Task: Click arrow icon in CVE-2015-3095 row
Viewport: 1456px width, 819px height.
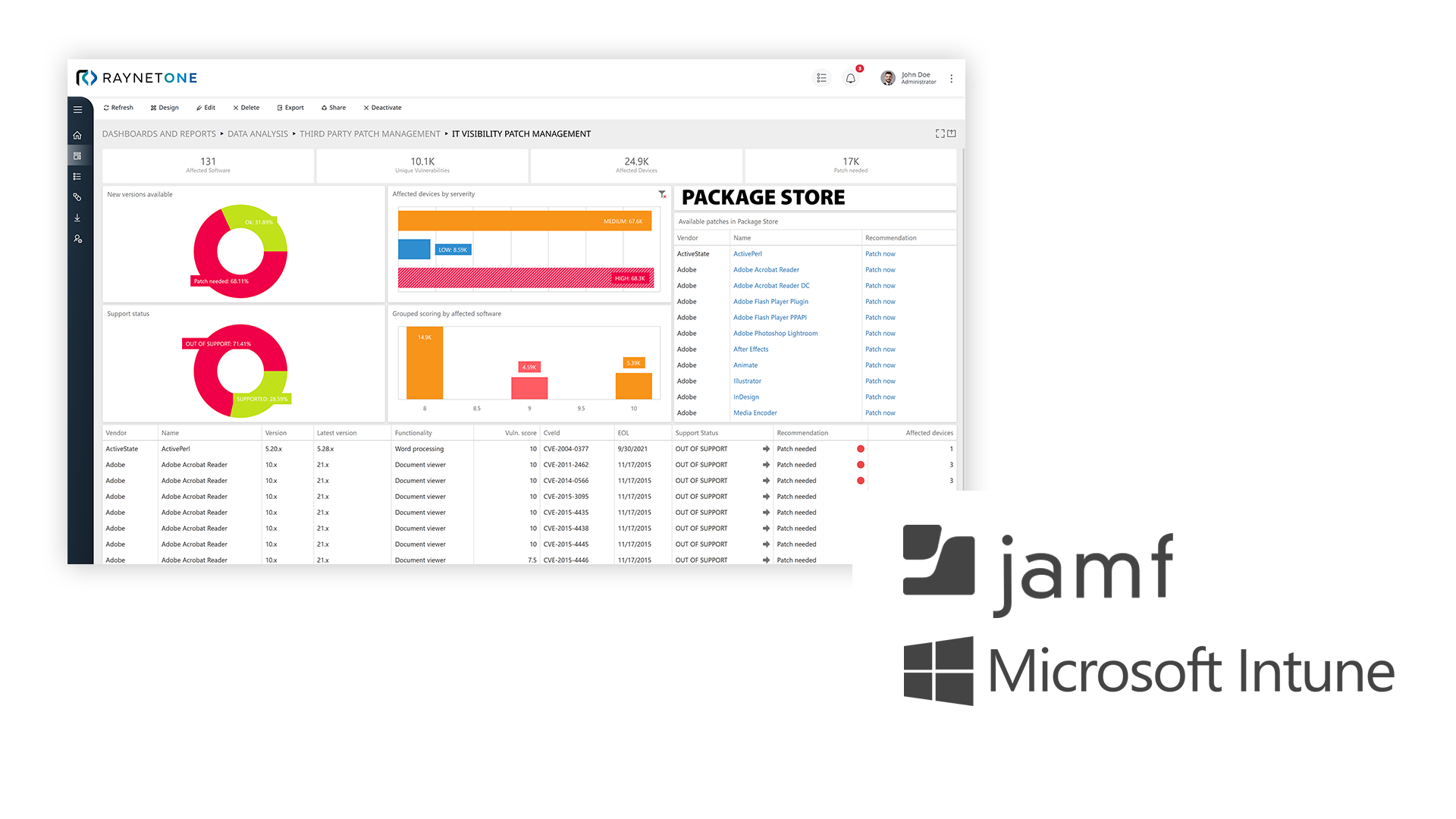Action: tap(766, 497)
